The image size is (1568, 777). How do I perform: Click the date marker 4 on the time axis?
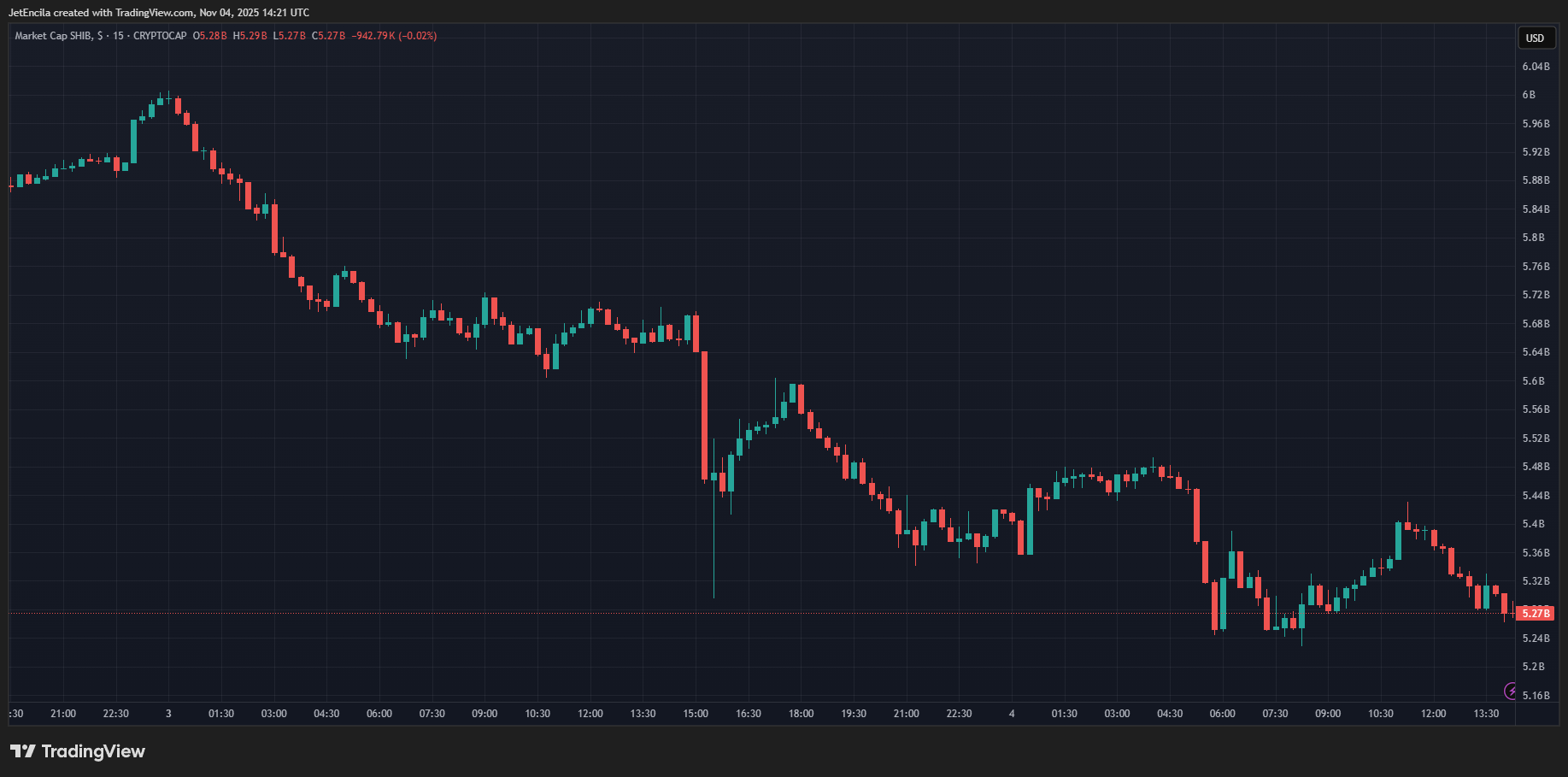[1011, 714]
